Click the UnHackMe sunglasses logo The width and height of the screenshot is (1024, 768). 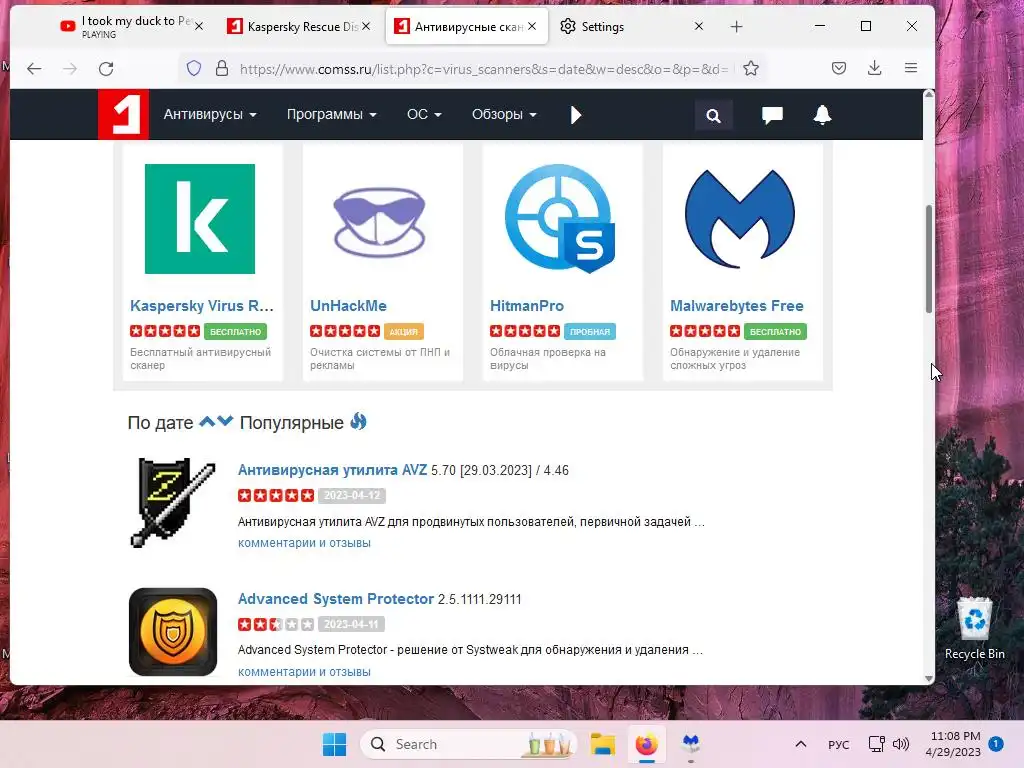[379, 222]
